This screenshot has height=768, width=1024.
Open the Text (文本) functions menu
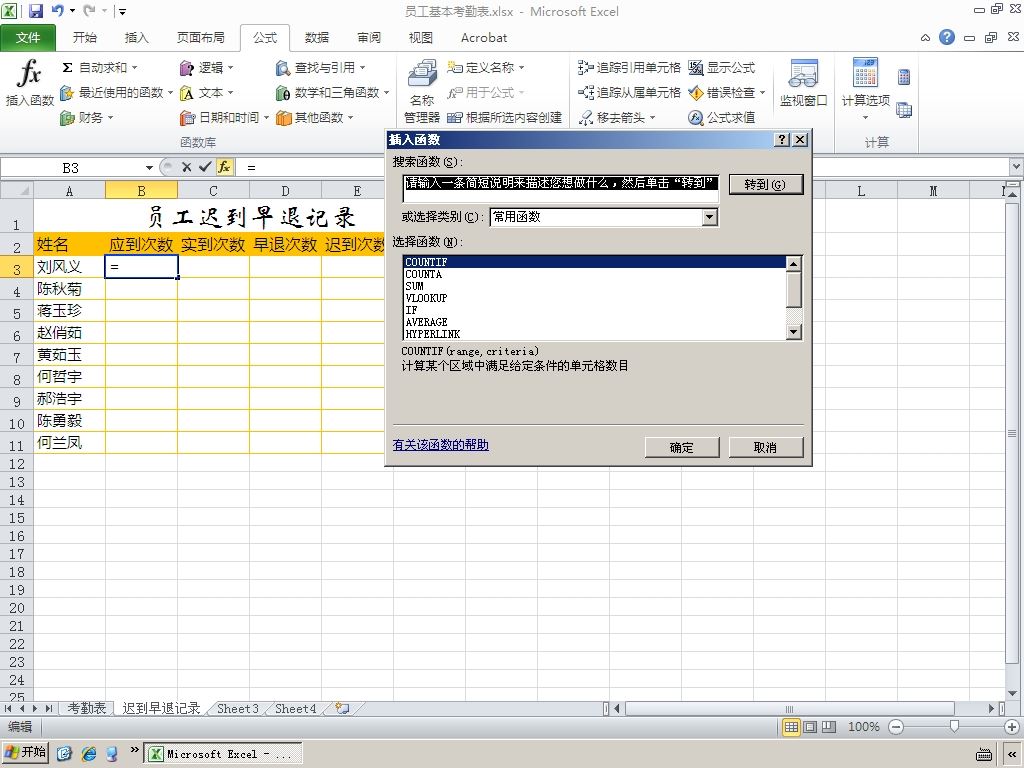[x=206, y=93]
